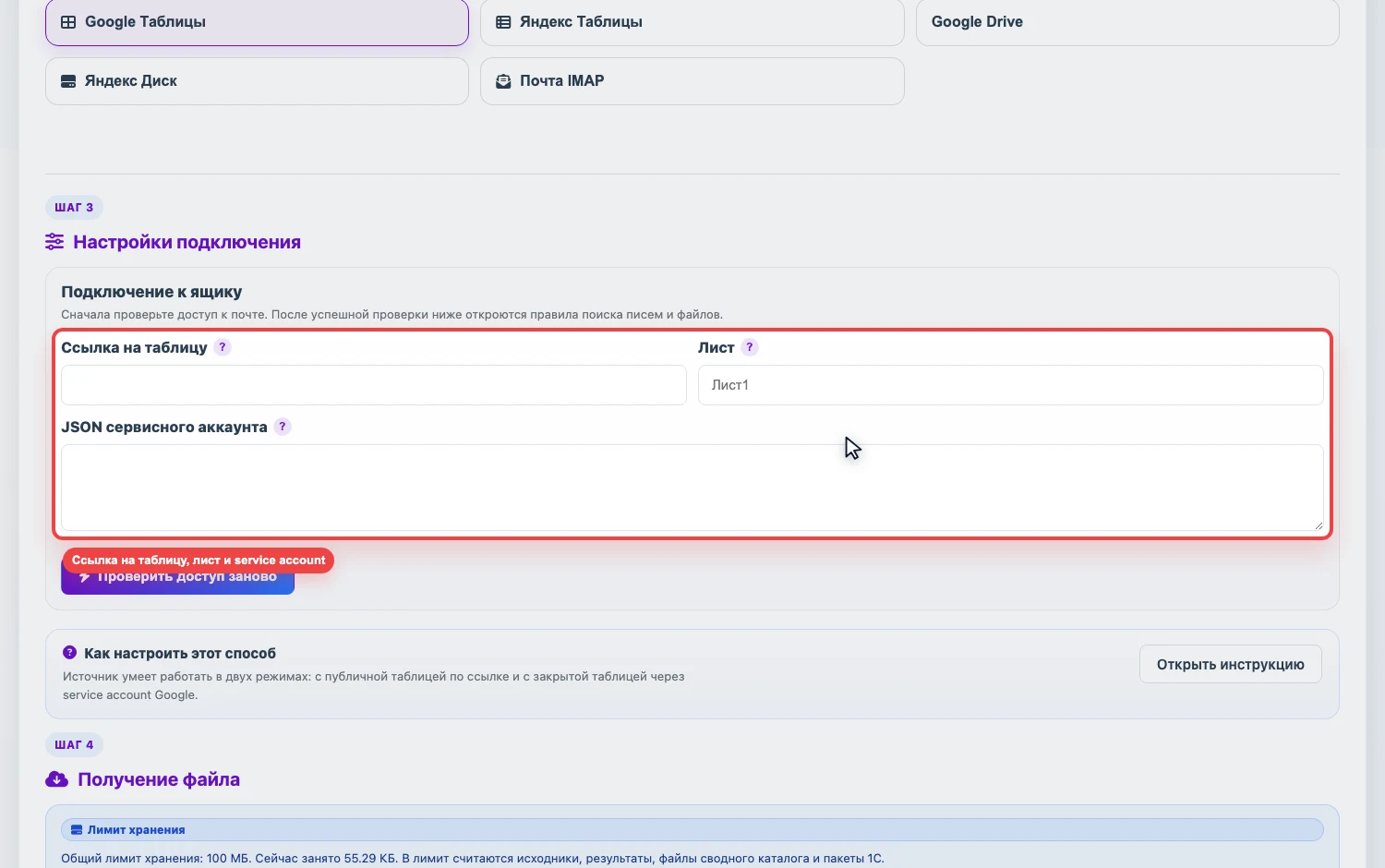Click the Подключение к ящику title
This screenshot has height=868, width=1385.
click(151, 292)
